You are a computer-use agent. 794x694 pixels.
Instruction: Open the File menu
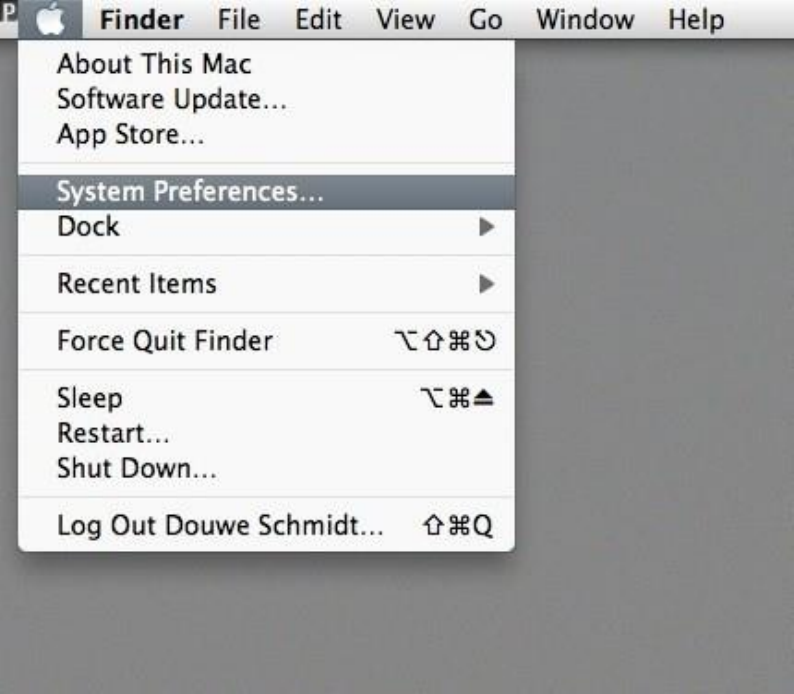pos(239,20)
